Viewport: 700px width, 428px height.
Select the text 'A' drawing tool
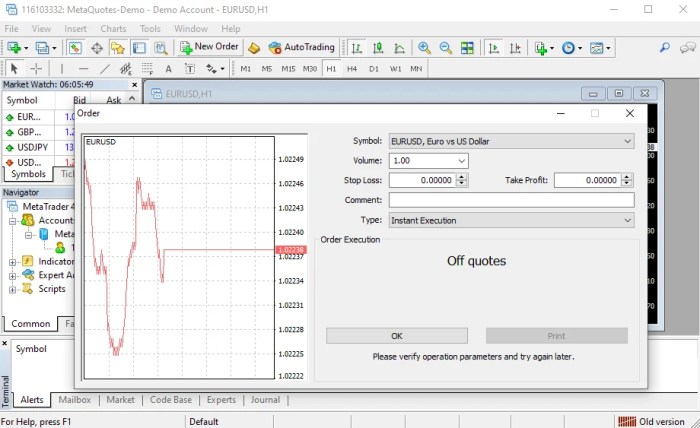[168, 69]
